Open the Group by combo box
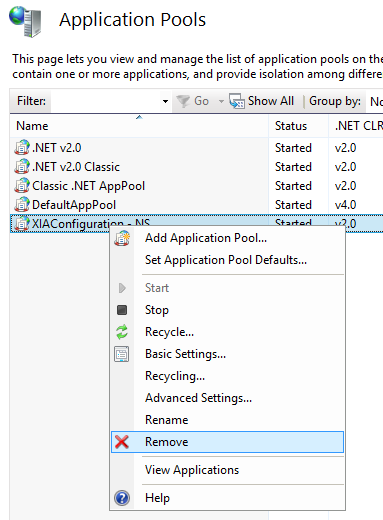 [375, 101]
